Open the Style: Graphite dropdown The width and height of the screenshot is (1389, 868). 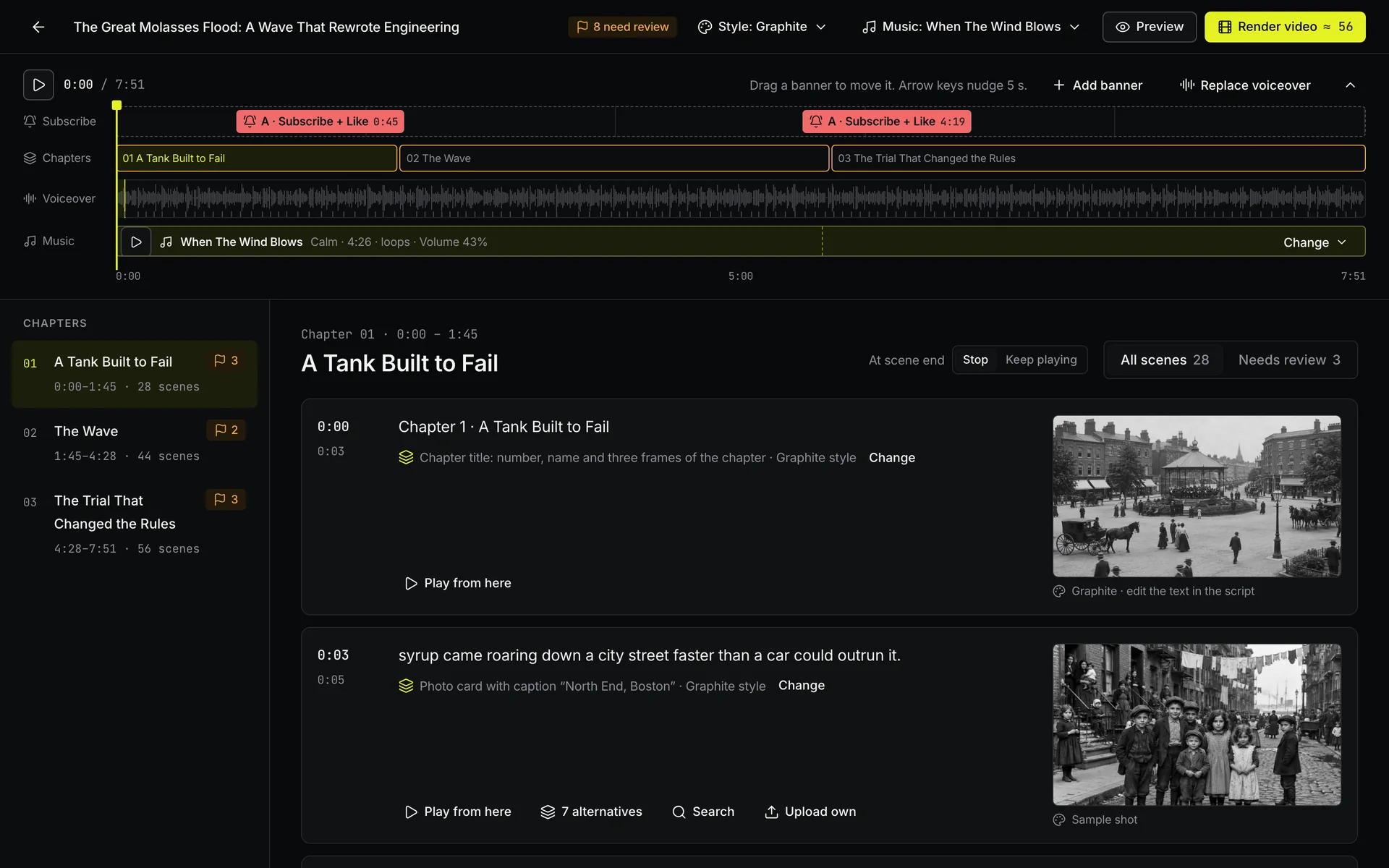[762, 27]
